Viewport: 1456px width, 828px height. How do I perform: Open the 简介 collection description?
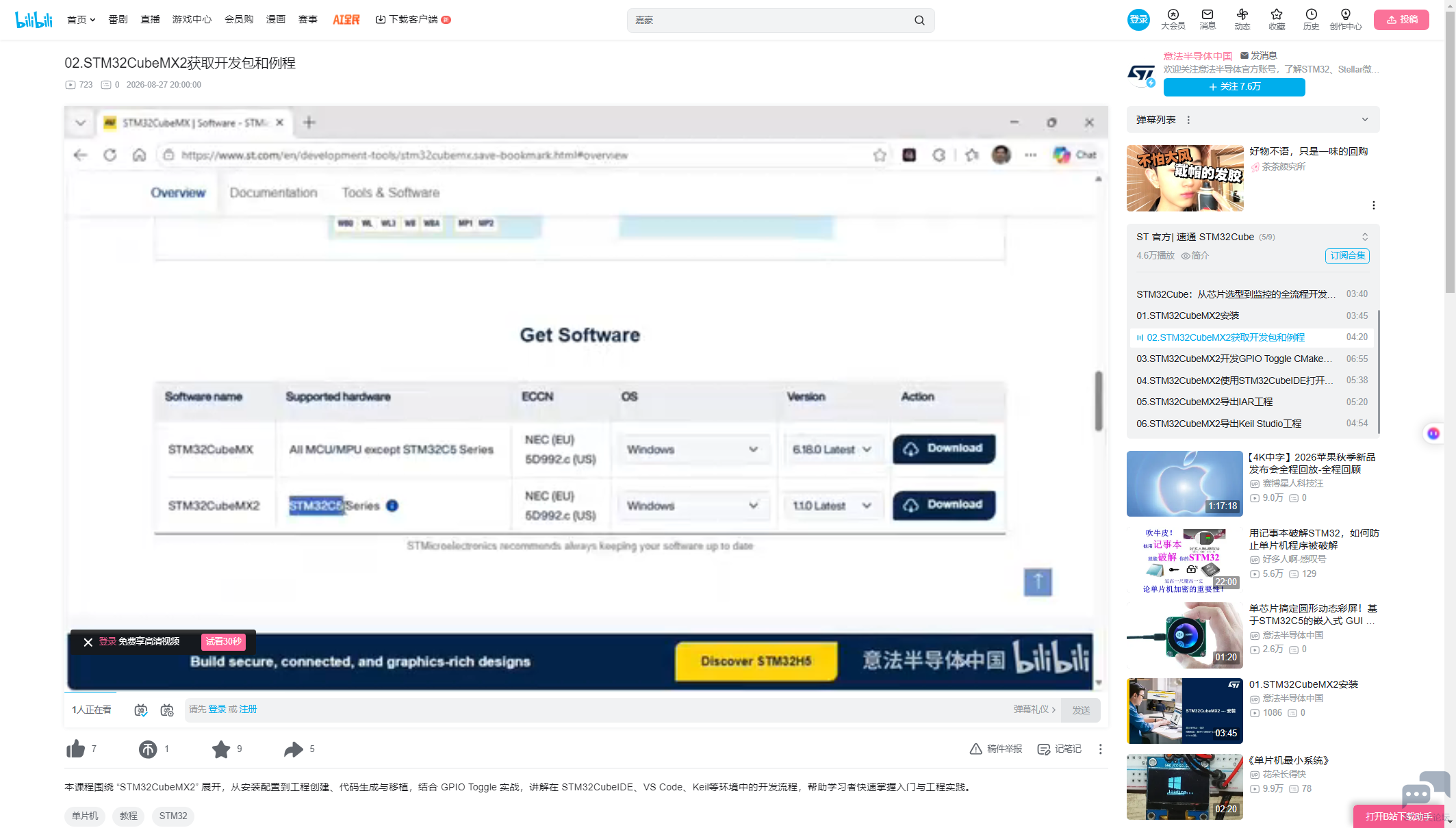pyautogui.click(x=1195, y=256)
